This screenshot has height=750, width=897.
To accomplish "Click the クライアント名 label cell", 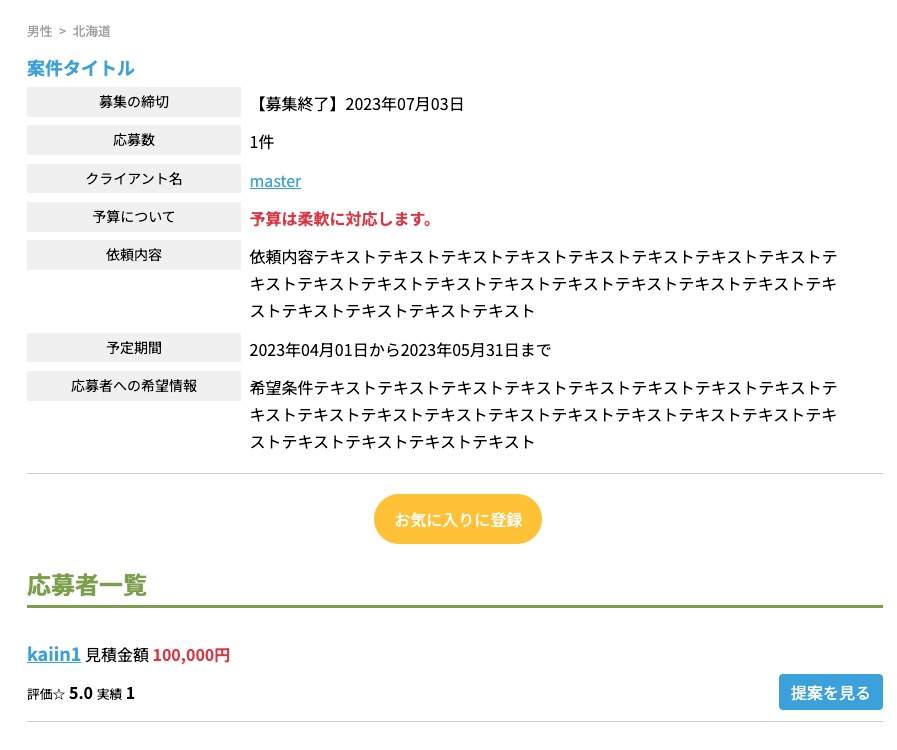I will point(133,179).
